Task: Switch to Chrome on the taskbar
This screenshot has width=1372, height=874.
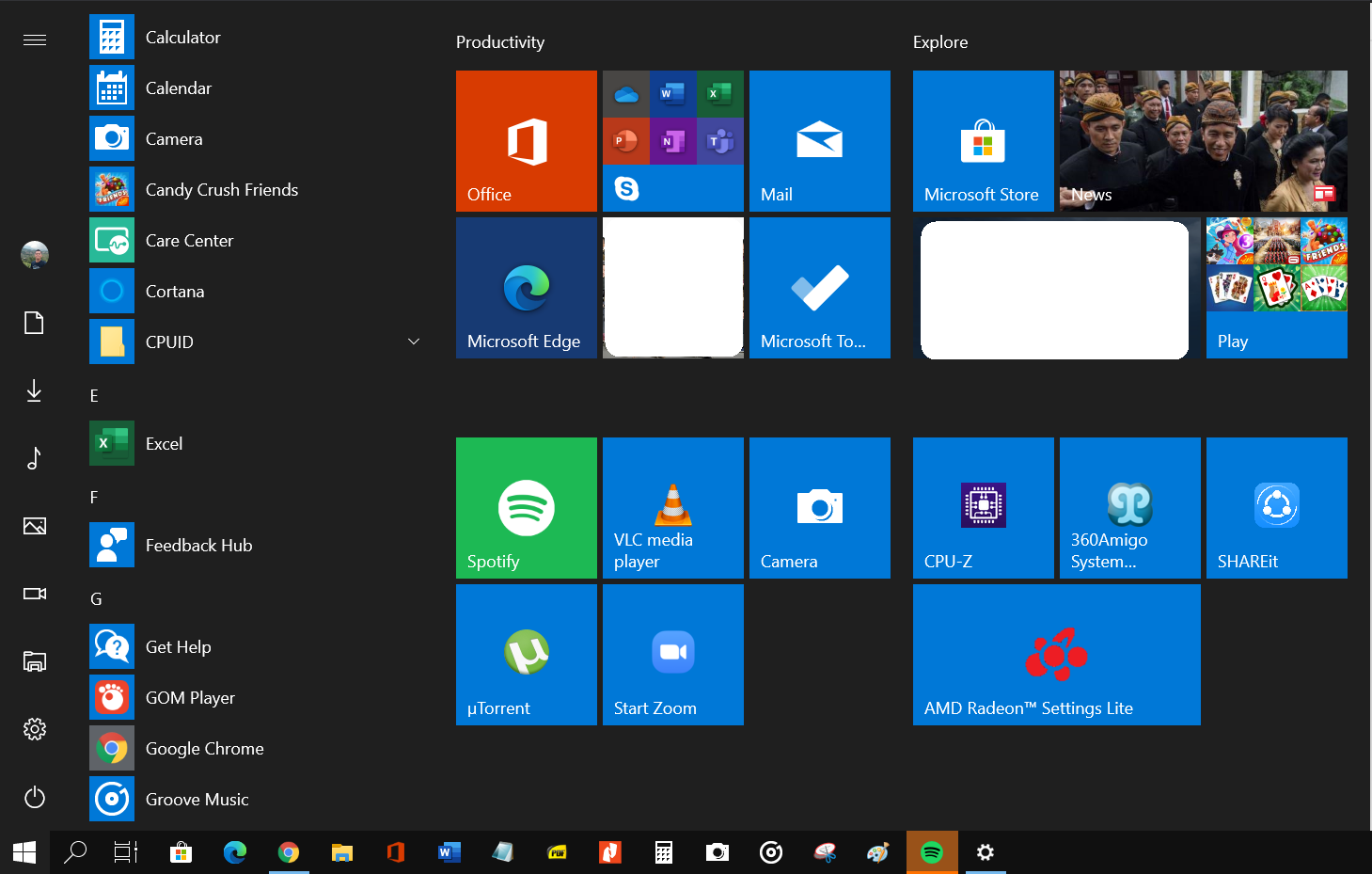Action: click(289, 852)
